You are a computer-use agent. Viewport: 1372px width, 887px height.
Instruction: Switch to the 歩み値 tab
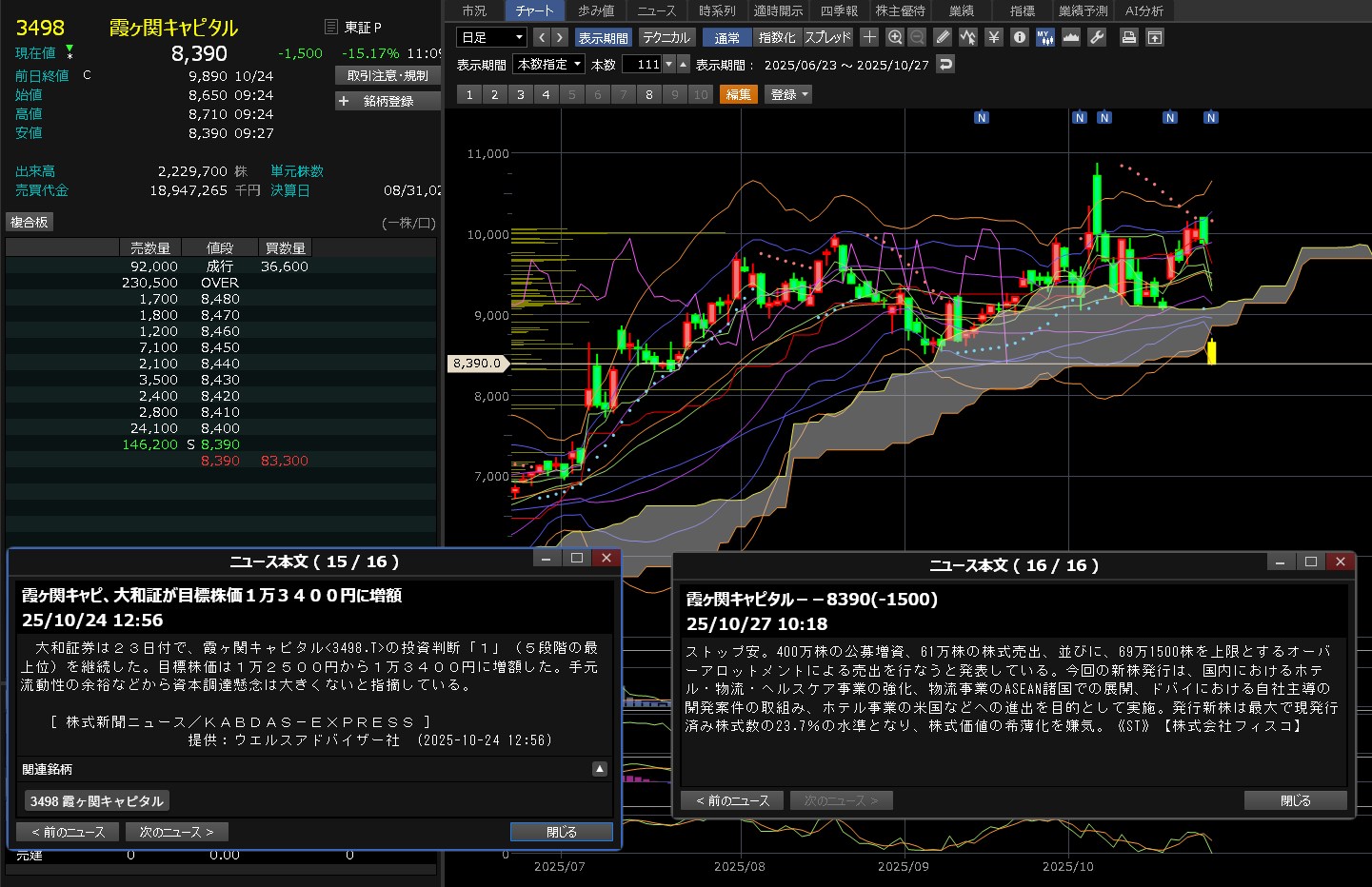coord(596,10)
